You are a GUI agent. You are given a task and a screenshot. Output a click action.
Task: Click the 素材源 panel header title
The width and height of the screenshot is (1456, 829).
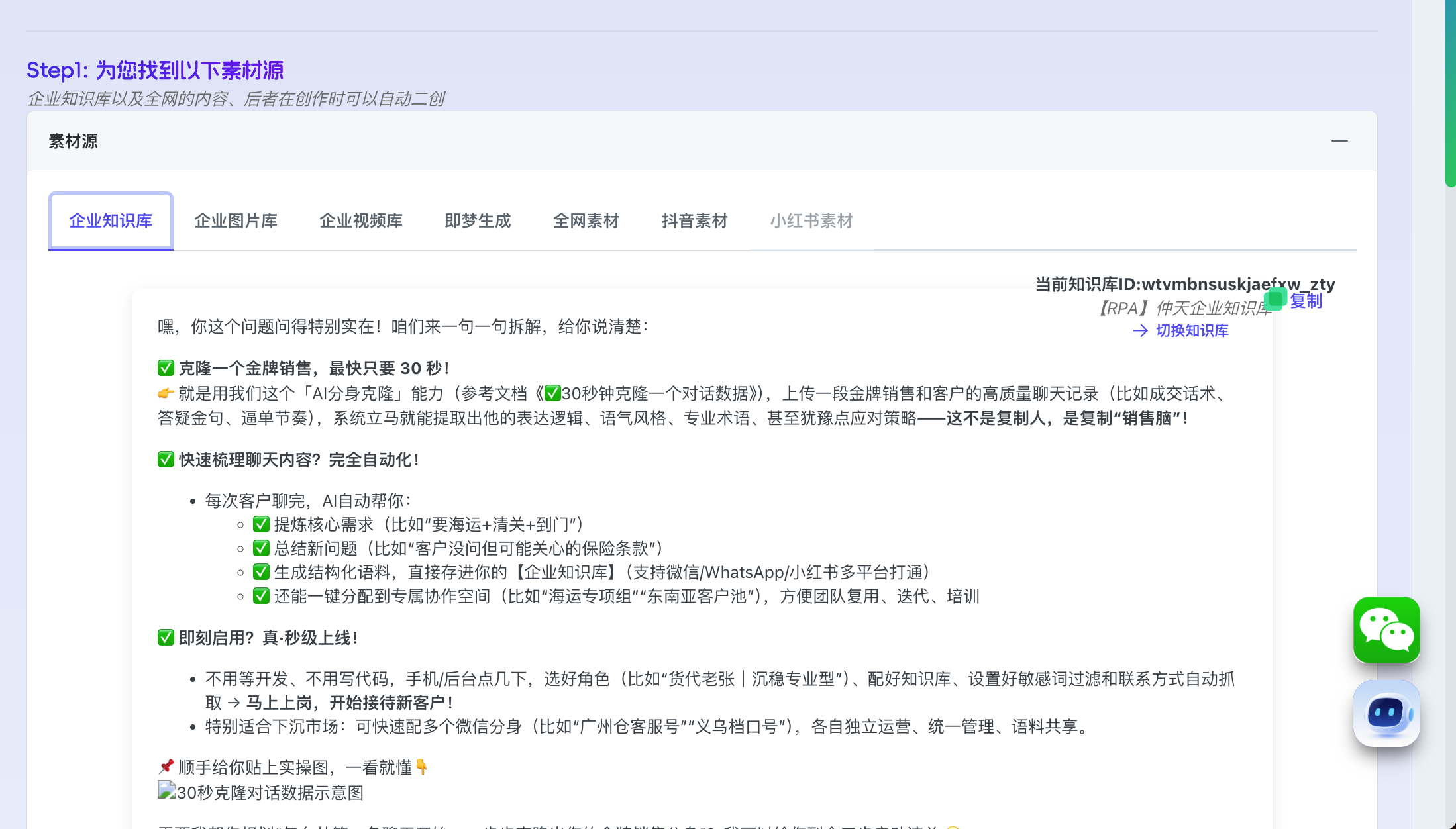point(73,141)
